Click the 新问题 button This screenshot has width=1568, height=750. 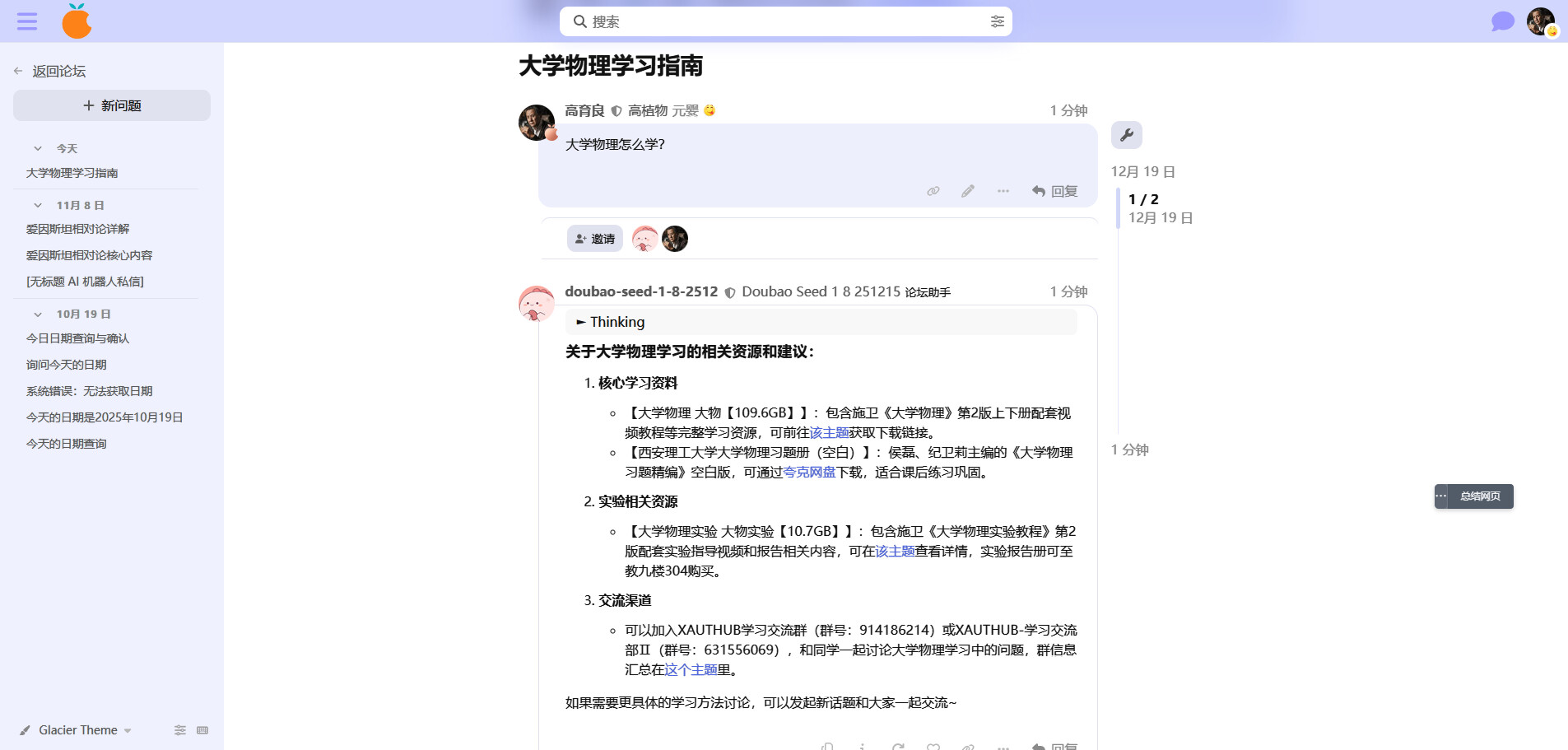[112, 105]
